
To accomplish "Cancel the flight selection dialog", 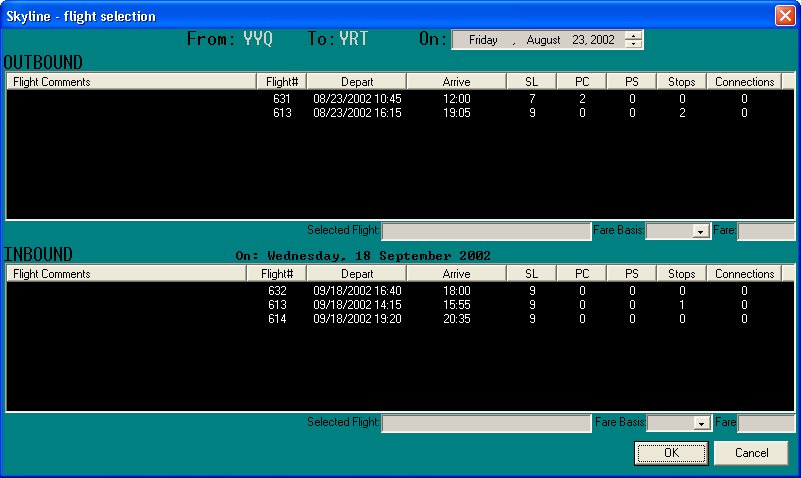I will (751, 453).
